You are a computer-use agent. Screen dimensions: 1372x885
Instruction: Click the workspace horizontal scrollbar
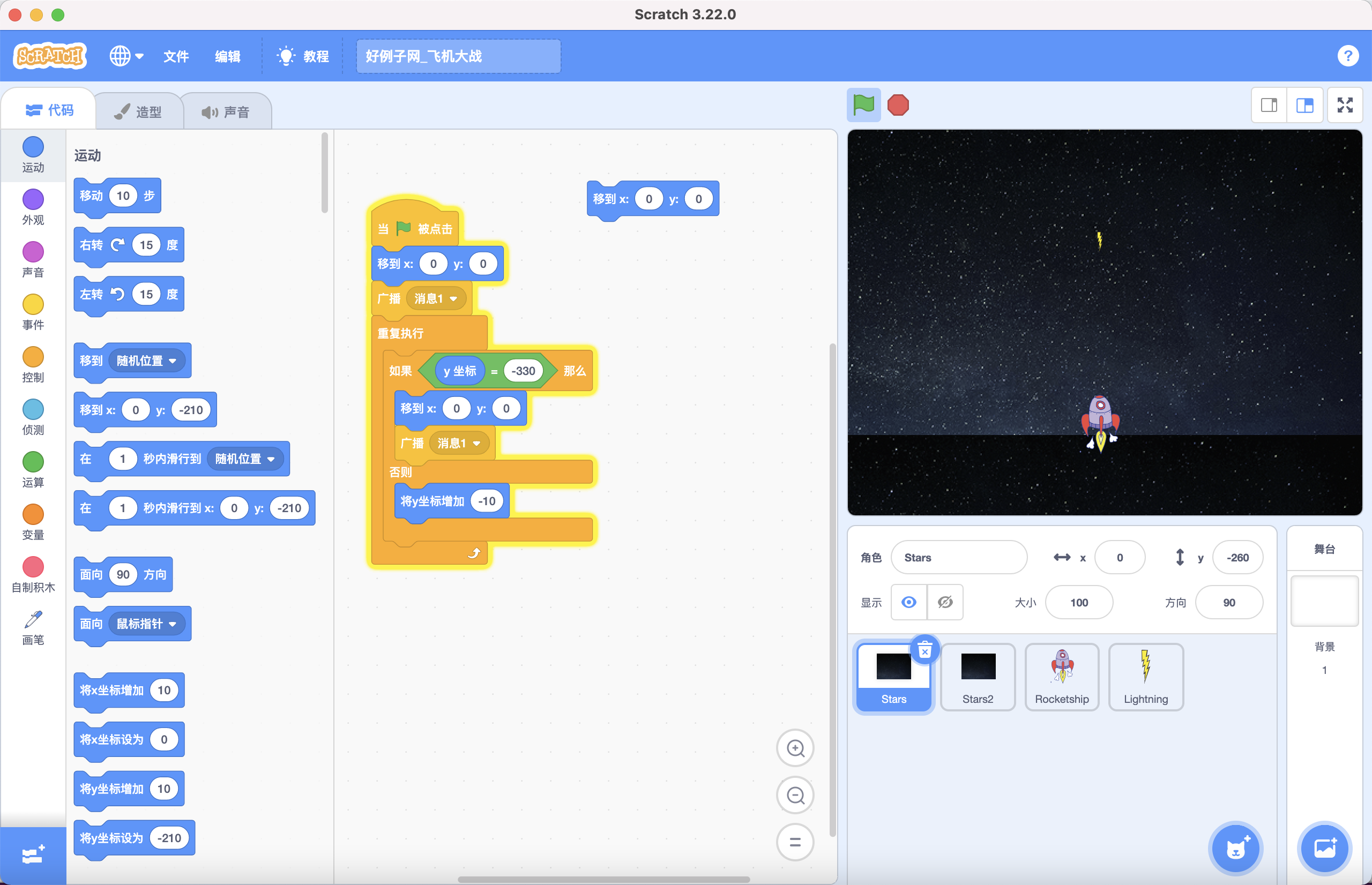[603, 879]
